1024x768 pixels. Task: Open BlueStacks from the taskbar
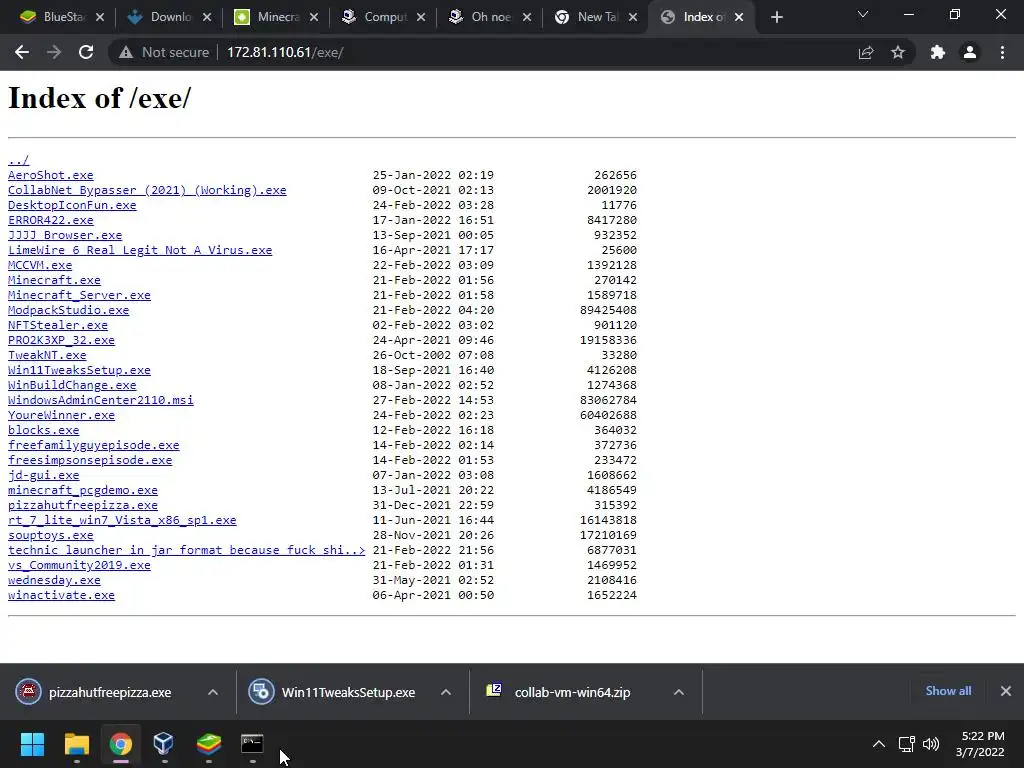(x=208, y=744)
